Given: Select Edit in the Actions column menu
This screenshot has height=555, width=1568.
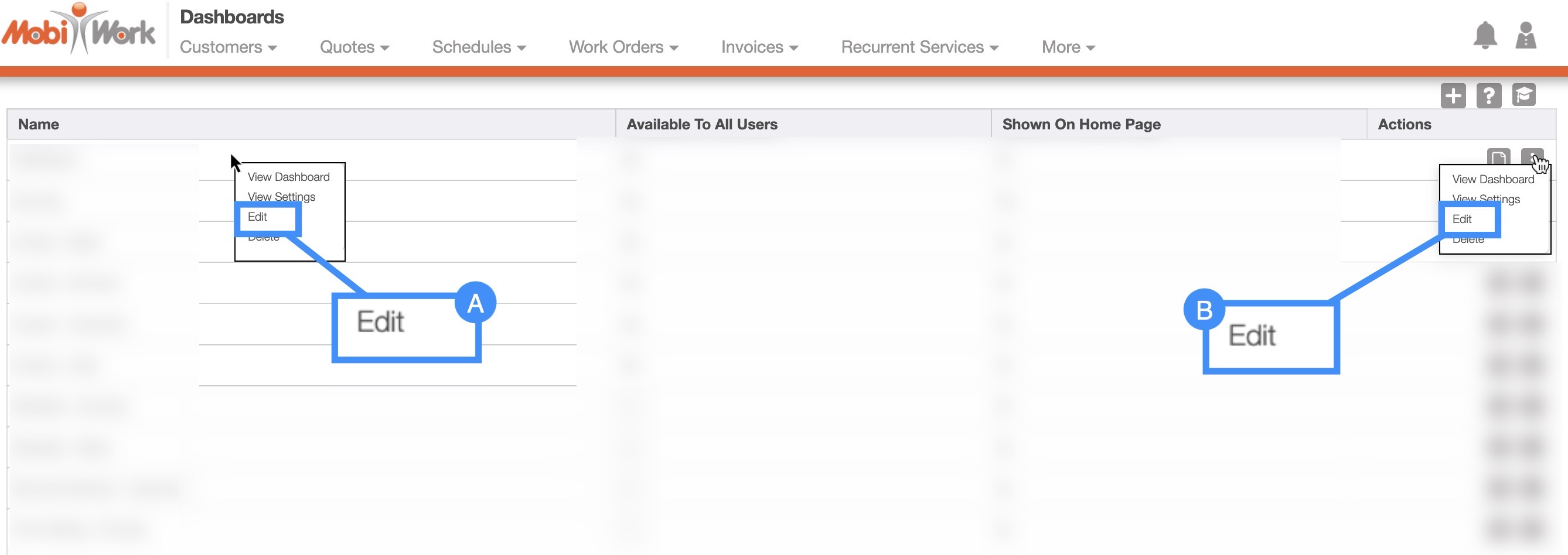Looking at the screenshot, I should pos(1461,219).
